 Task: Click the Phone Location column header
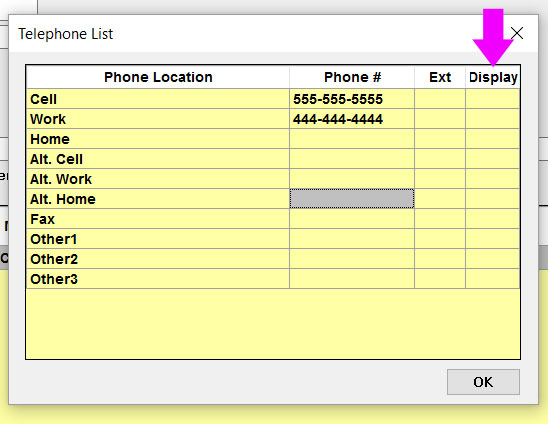tap(158, 77)
